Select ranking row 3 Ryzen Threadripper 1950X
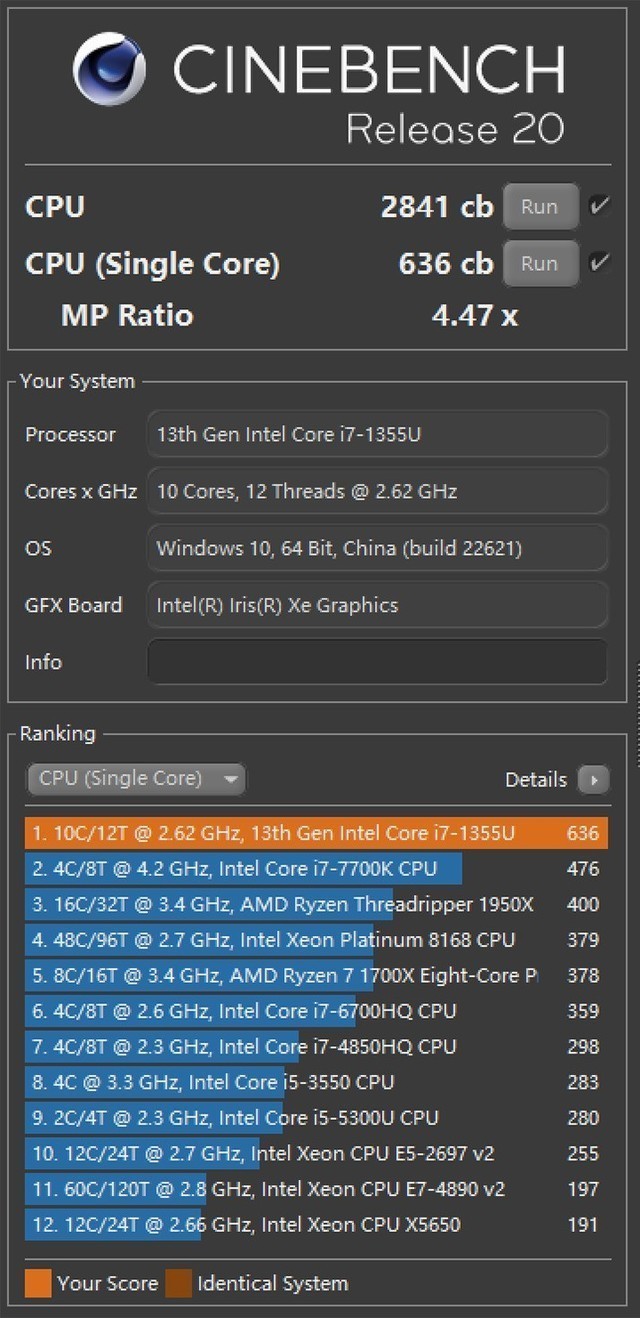Viewport: 640px width, 1318px height. pos(316,904)
